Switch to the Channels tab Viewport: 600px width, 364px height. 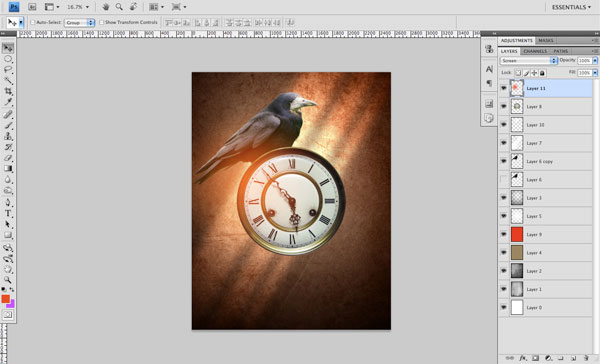[535, 51]
